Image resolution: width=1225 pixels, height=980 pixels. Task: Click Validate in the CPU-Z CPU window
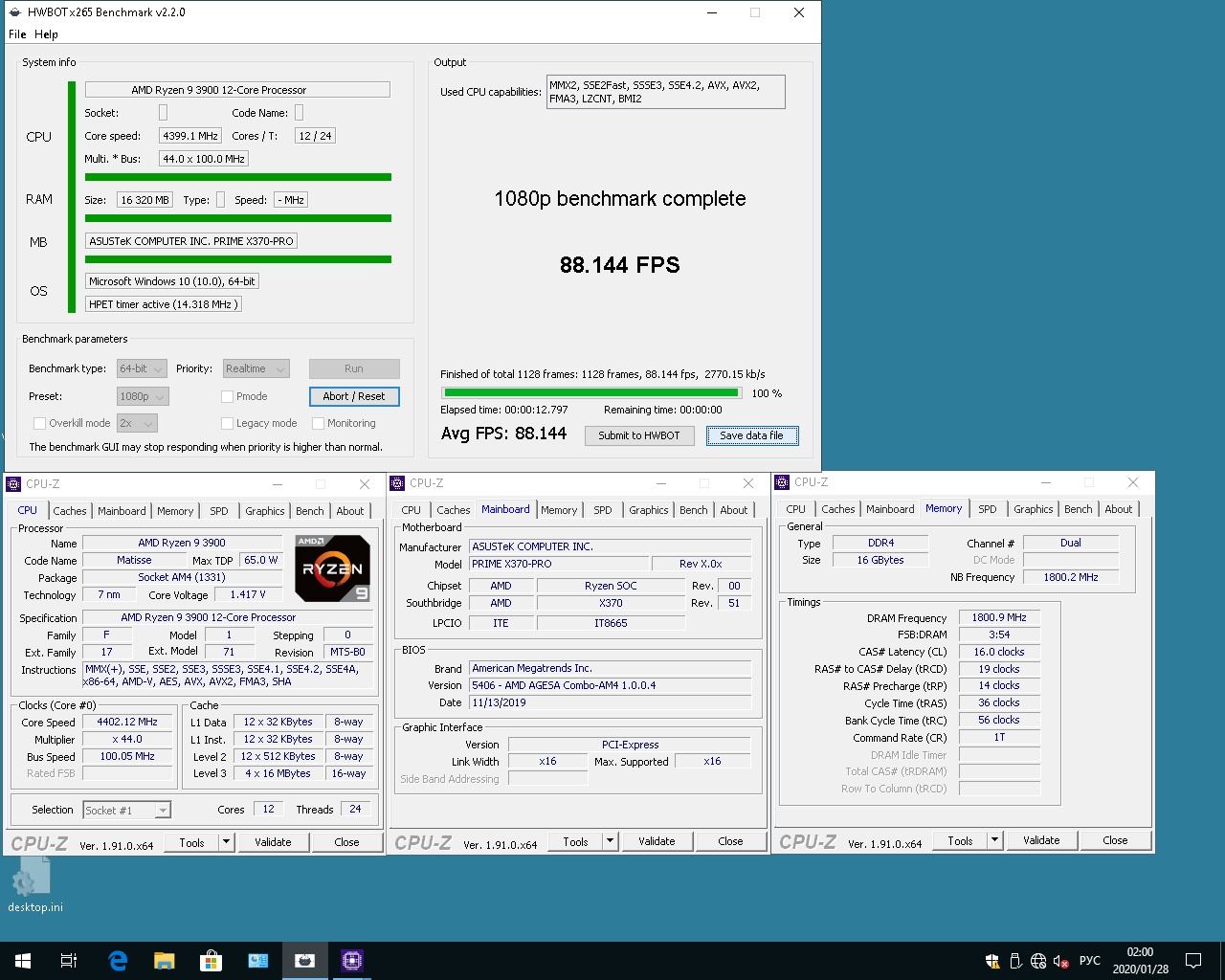pos(273,842)
